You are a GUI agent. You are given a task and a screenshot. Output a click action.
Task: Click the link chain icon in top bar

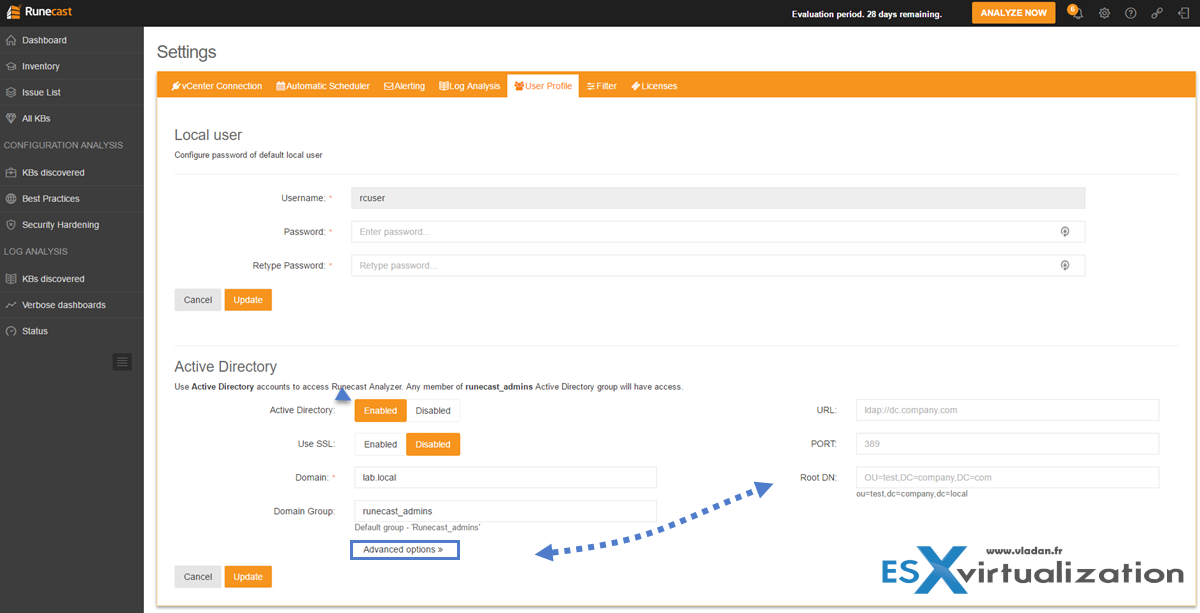pyautogui.click(x=1157, y=13)
